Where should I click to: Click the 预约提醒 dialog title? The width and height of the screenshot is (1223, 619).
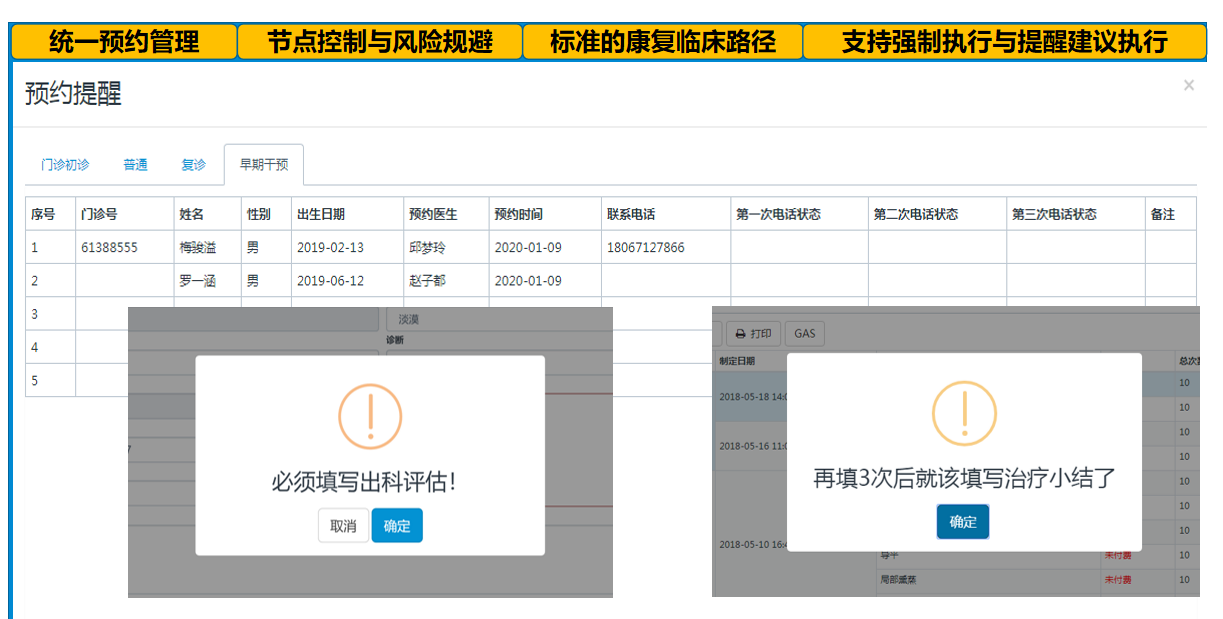coord(73,95)
